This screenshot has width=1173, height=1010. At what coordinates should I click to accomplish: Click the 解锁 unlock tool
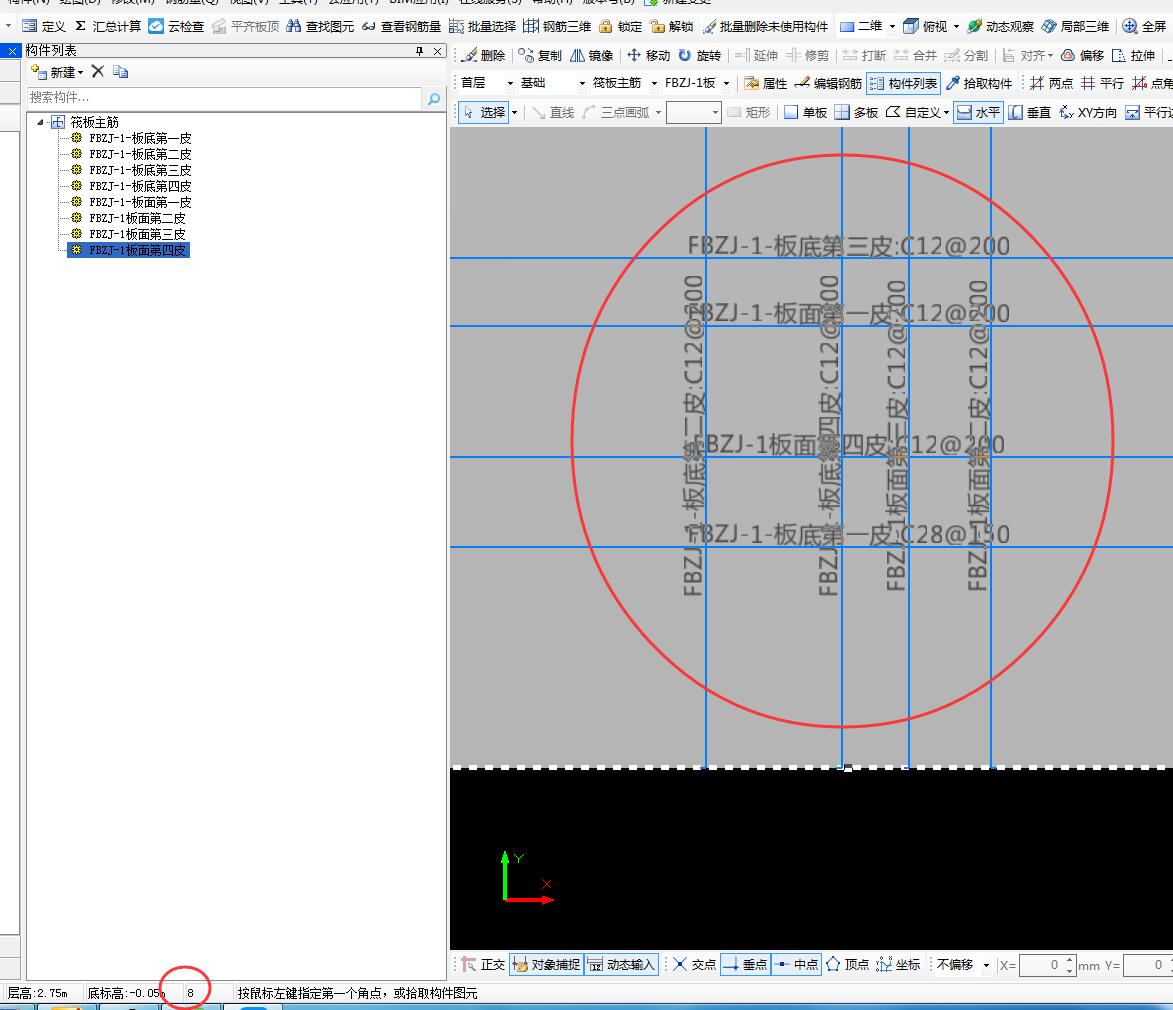[x=672, y=26]
